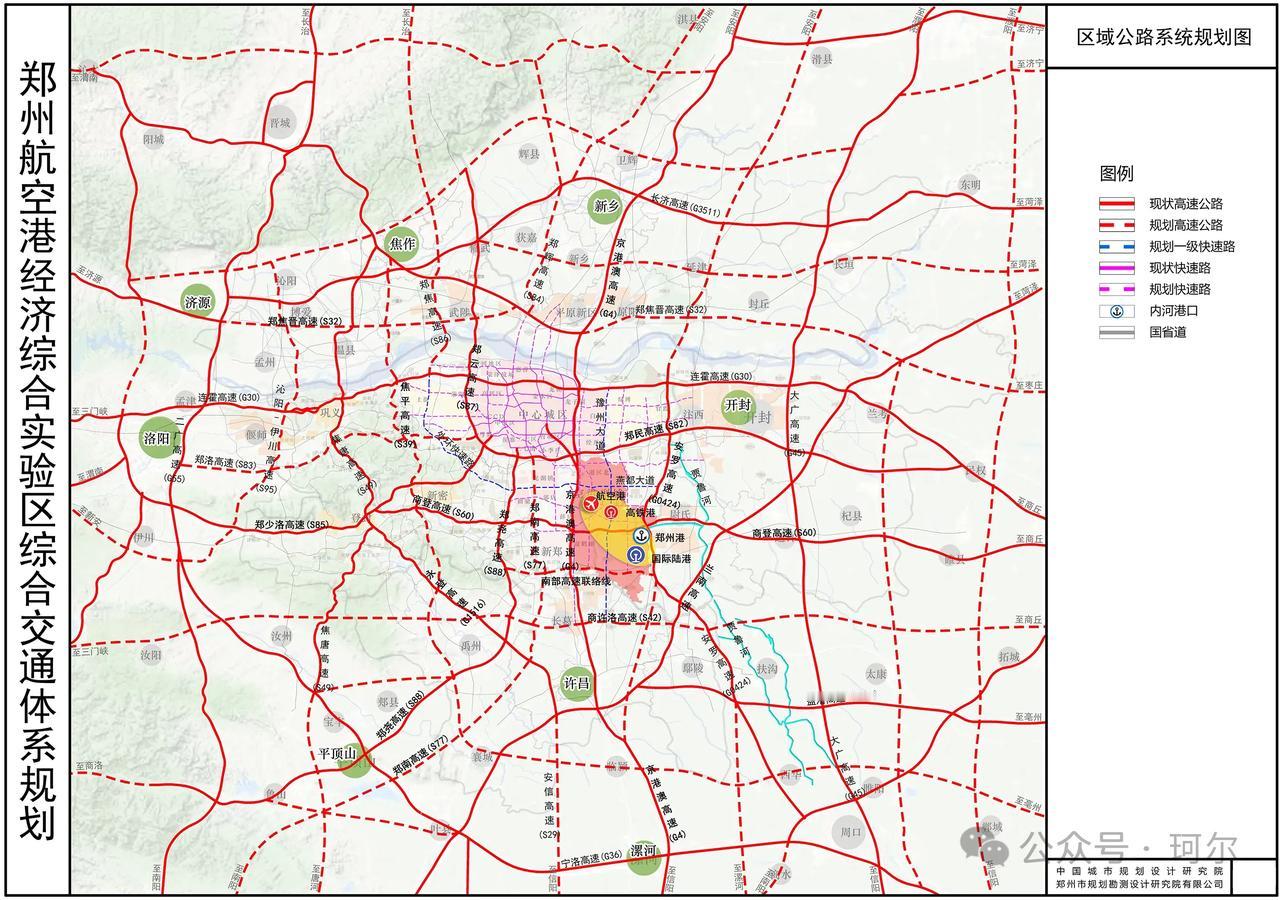The width and height of the screenshot is (1280, 900).
Task: Click the 商许洛高速 (S42) road label
Action: tap(624, 618)
